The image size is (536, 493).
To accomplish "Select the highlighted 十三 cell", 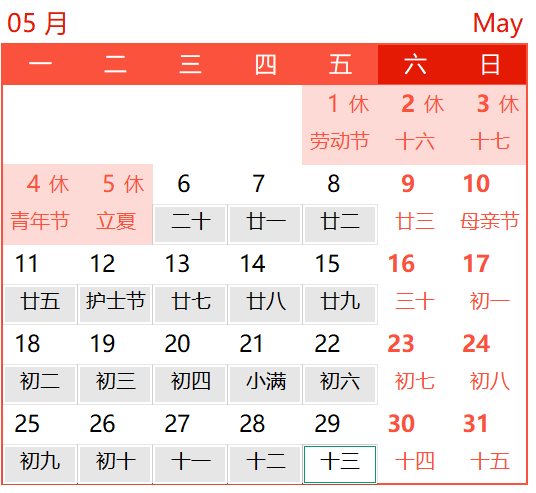I will coord(340,464).
